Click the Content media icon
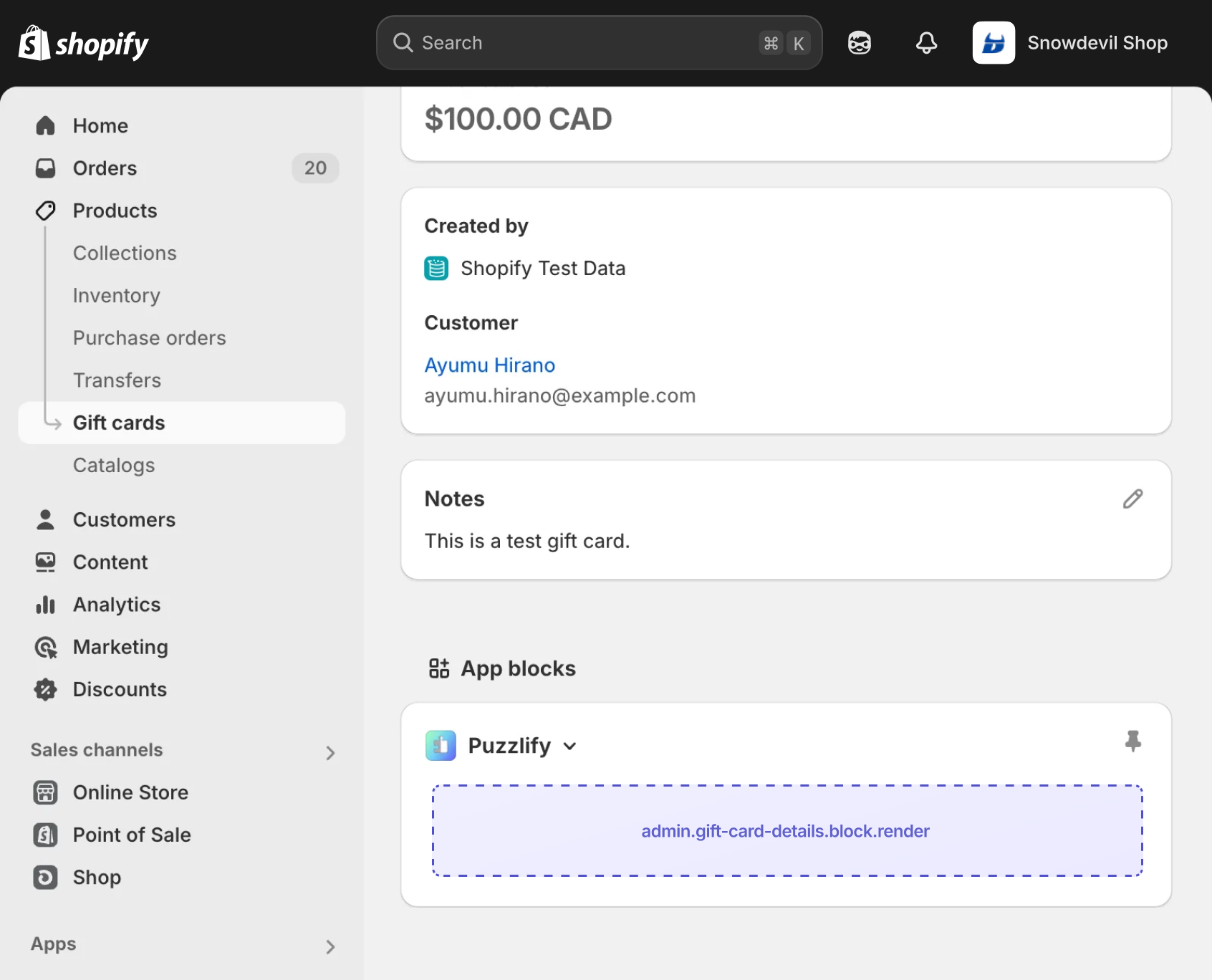This screenshot has height=980, width=1212. [45, 562]
